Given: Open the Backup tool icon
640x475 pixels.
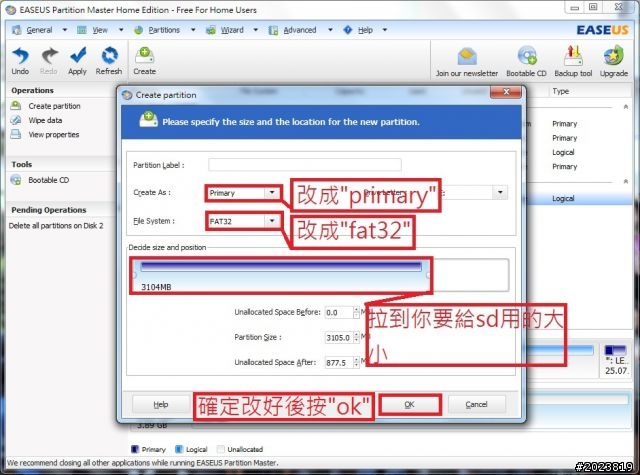Looking at the screenshot, I should tap(573, 62).
